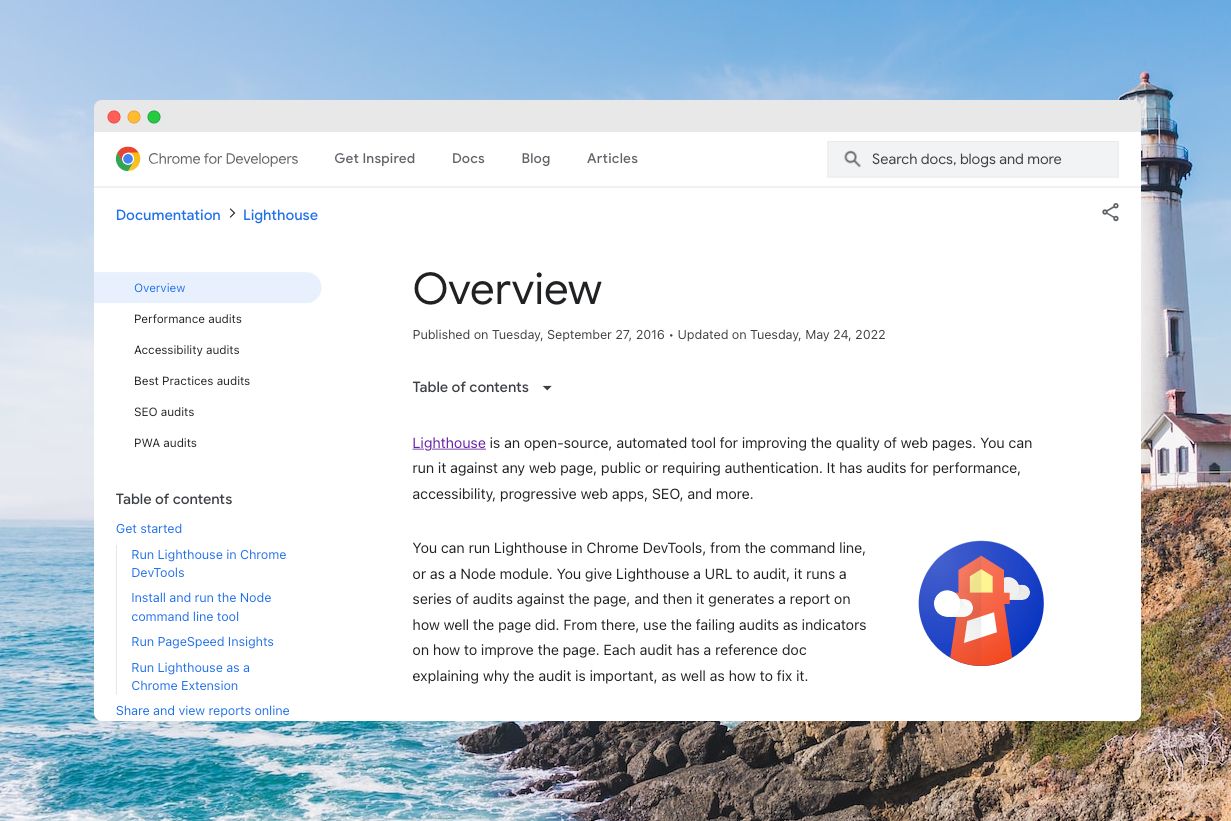The image size is (1231, 821).
Task: Click the Lighthouse logo image
Action: tap(981, 603)
